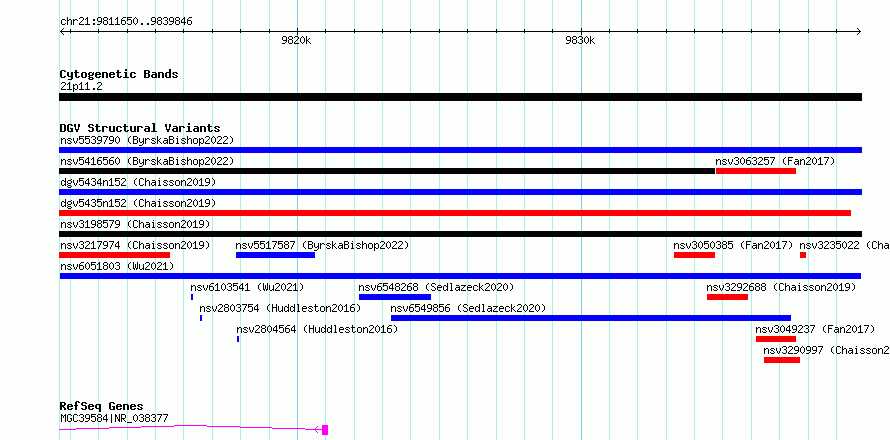Viewport: 890px width, 440px height.
Task: Open variant nsv3063257 (Fan2017) label
Action: coord(775,161)
